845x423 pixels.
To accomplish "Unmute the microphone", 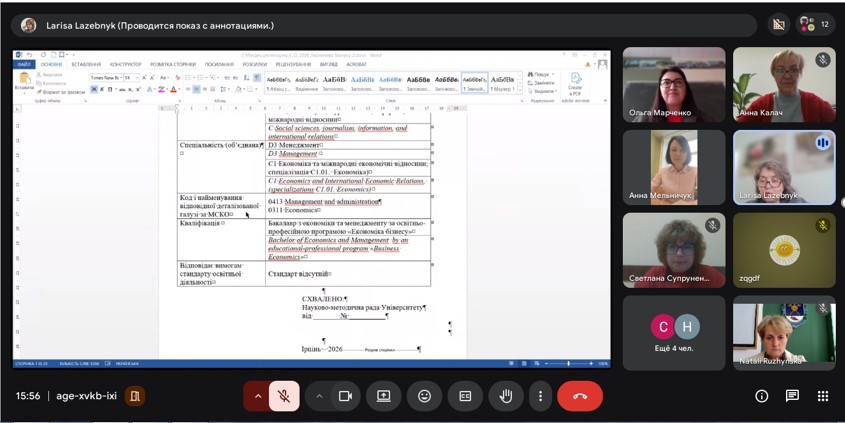I will click(x=284, y=396).
